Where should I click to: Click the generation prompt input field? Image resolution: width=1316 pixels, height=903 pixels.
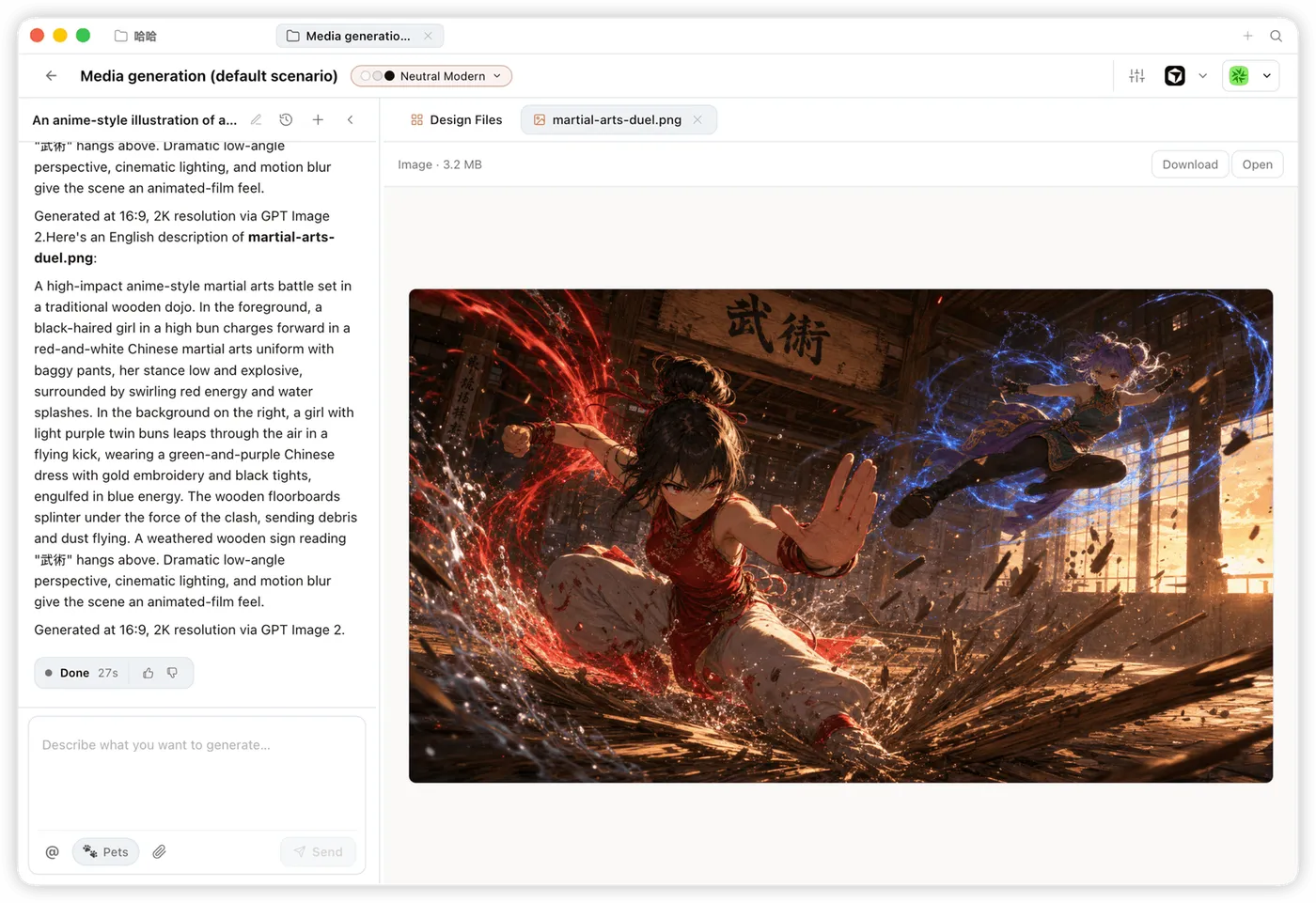196,773
